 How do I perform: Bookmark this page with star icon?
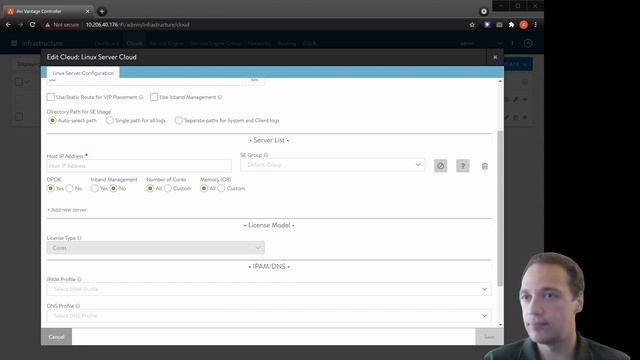point(472,25)
